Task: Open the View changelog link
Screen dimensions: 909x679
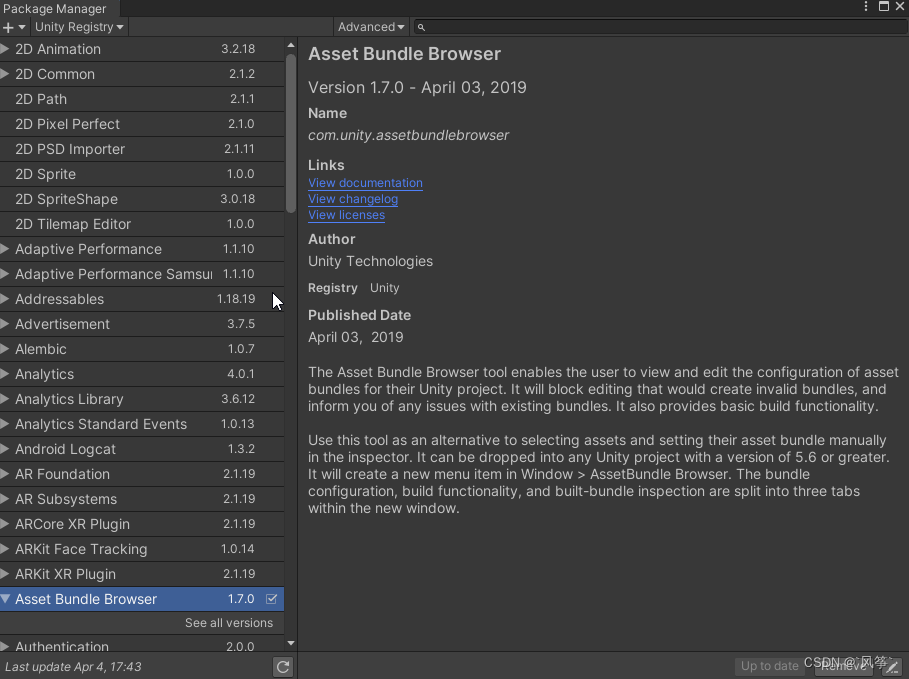Action: click(352, 199)
